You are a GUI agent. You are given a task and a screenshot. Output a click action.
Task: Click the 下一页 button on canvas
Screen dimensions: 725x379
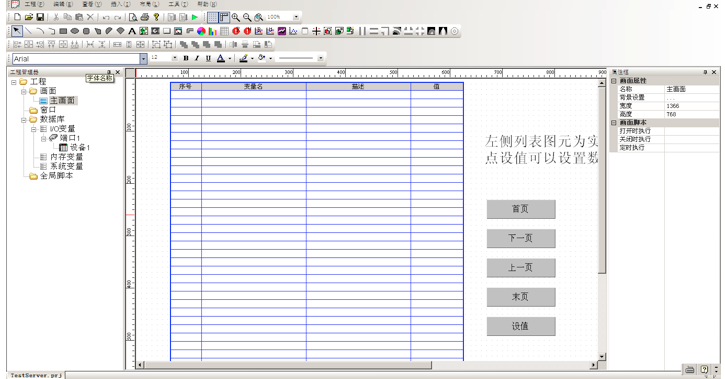pos(521,238)
